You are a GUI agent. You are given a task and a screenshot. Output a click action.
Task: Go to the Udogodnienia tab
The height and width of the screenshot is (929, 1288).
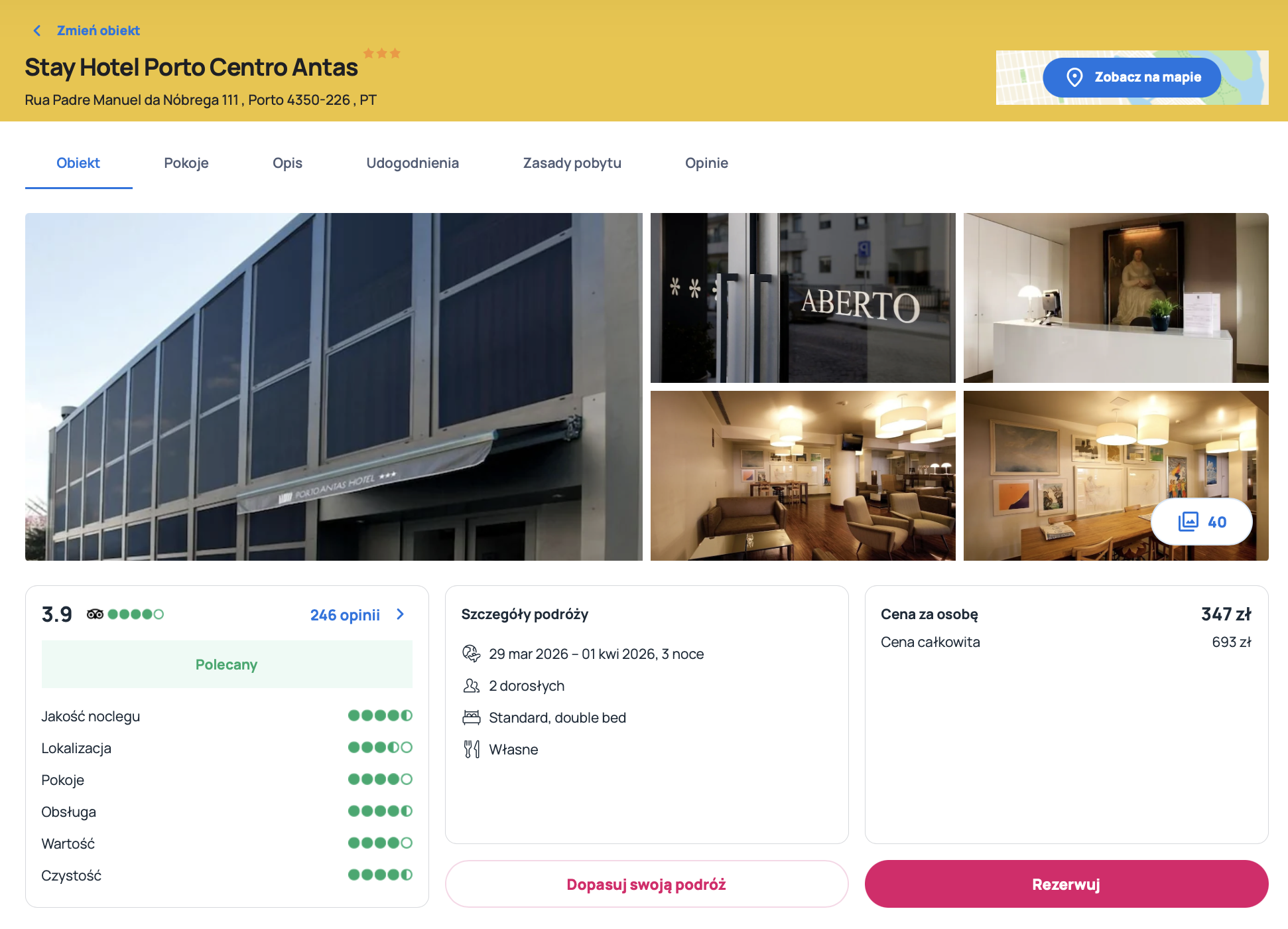[x=413, y=163]
